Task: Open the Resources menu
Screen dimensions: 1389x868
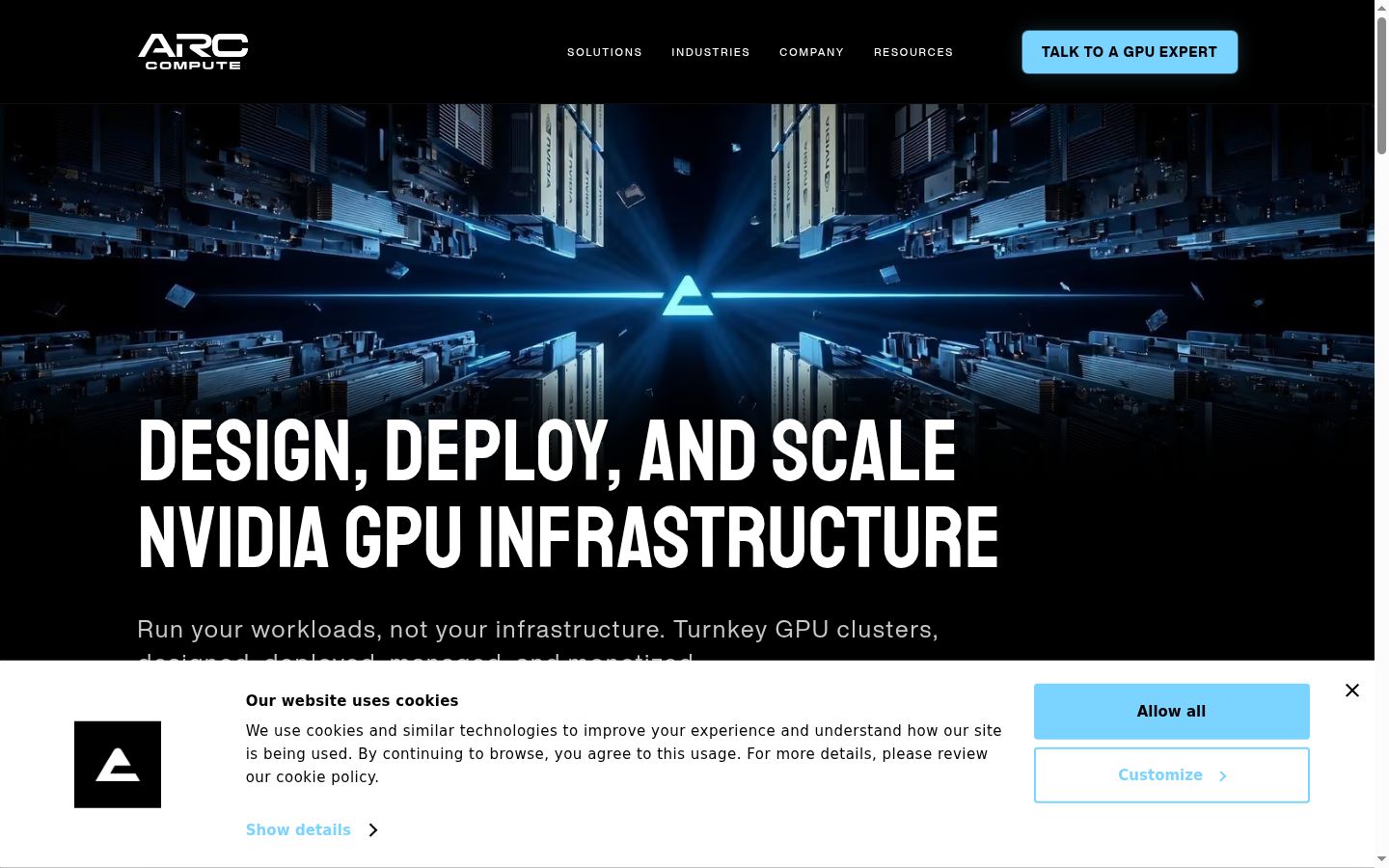Action: pyautogui.click(x=913, y=52)
